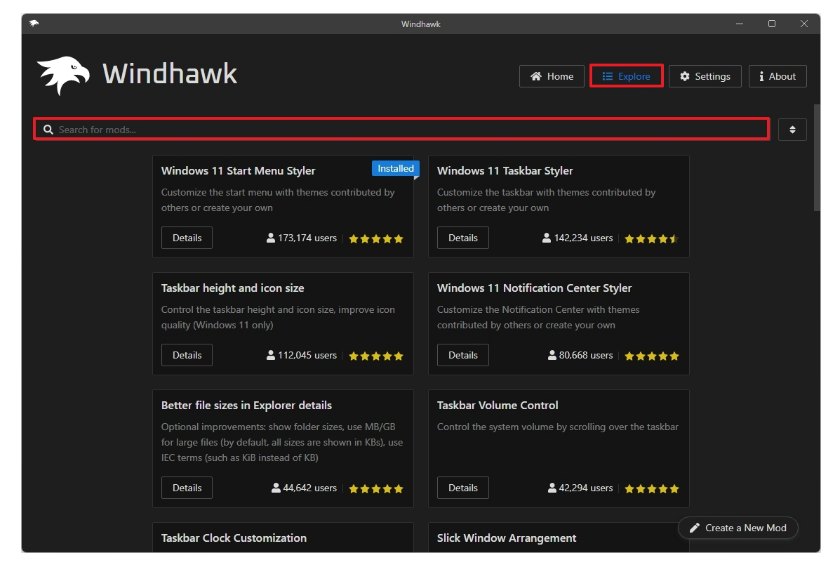Click star rating of Windows 11 Taskbar Styler
Viewport: 831px width, 562px height.
pyautogui.click(x=651, y=239)
